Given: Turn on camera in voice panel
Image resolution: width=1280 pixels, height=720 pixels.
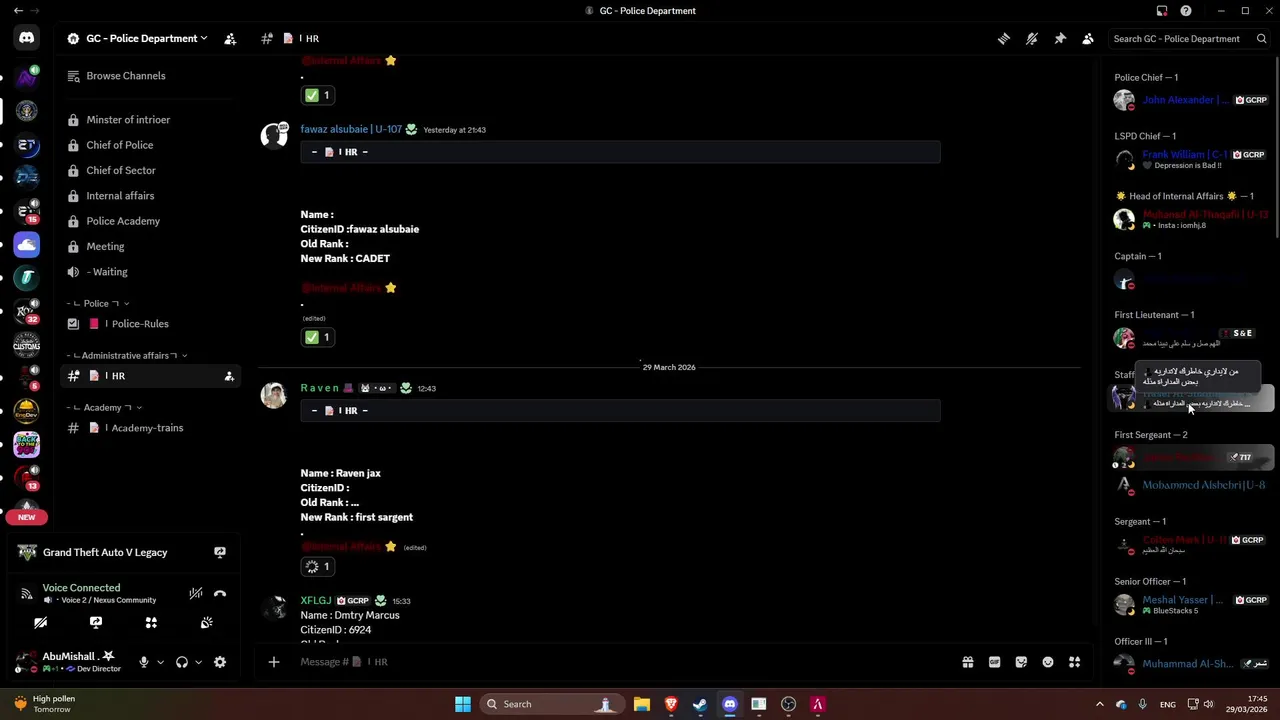Looking at the screenshot, I should coord(41,623).
